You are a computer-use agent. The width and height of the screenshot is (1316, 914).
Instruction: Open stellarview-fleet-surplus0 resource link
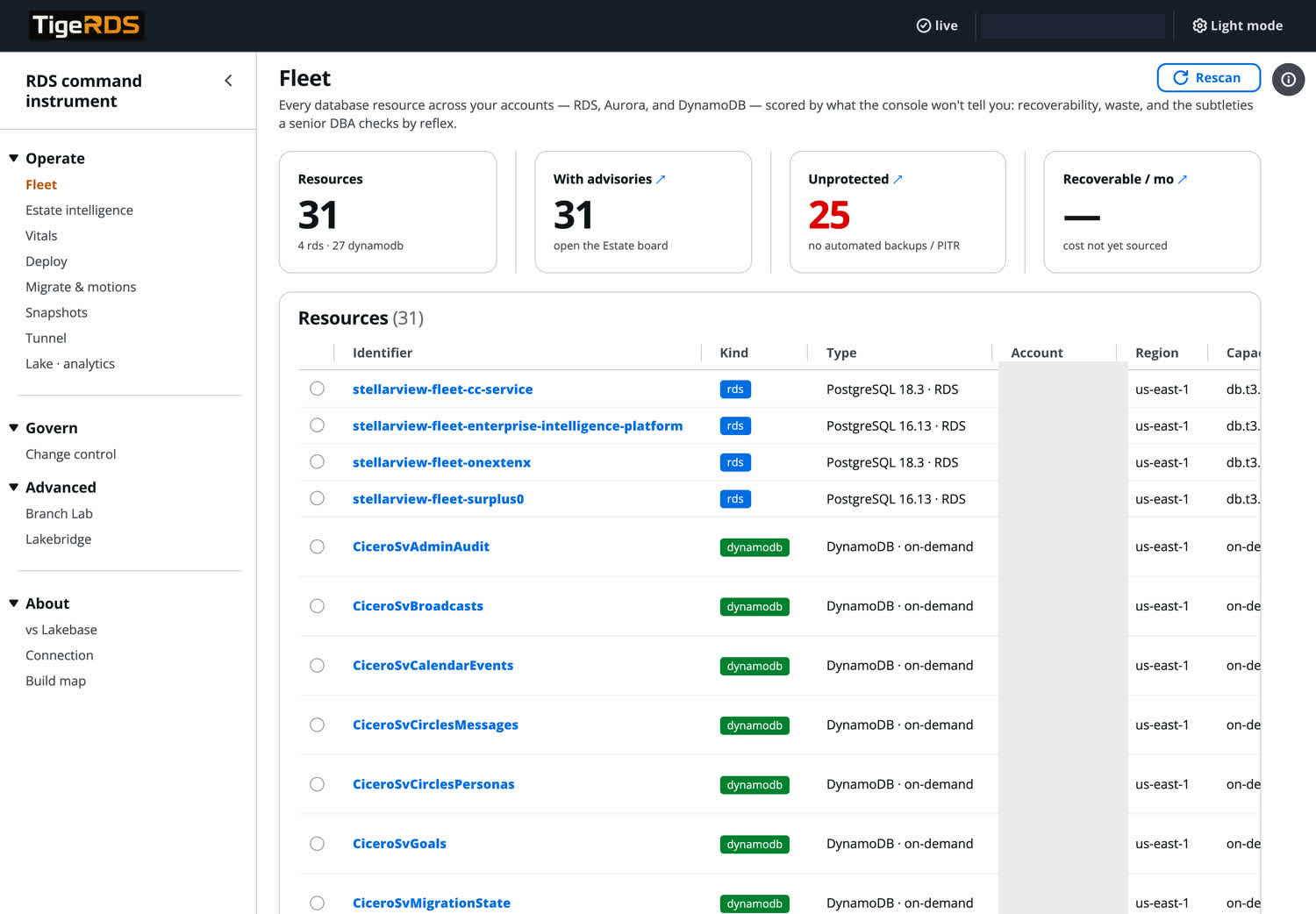(x=438, y=499)
